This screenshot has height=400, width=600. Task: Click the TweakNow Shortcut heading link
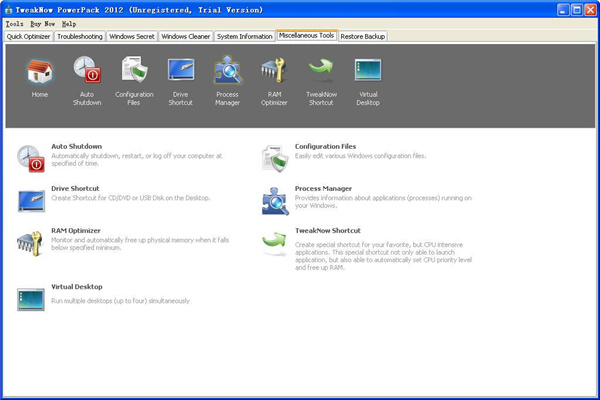(x=328, y=230)
